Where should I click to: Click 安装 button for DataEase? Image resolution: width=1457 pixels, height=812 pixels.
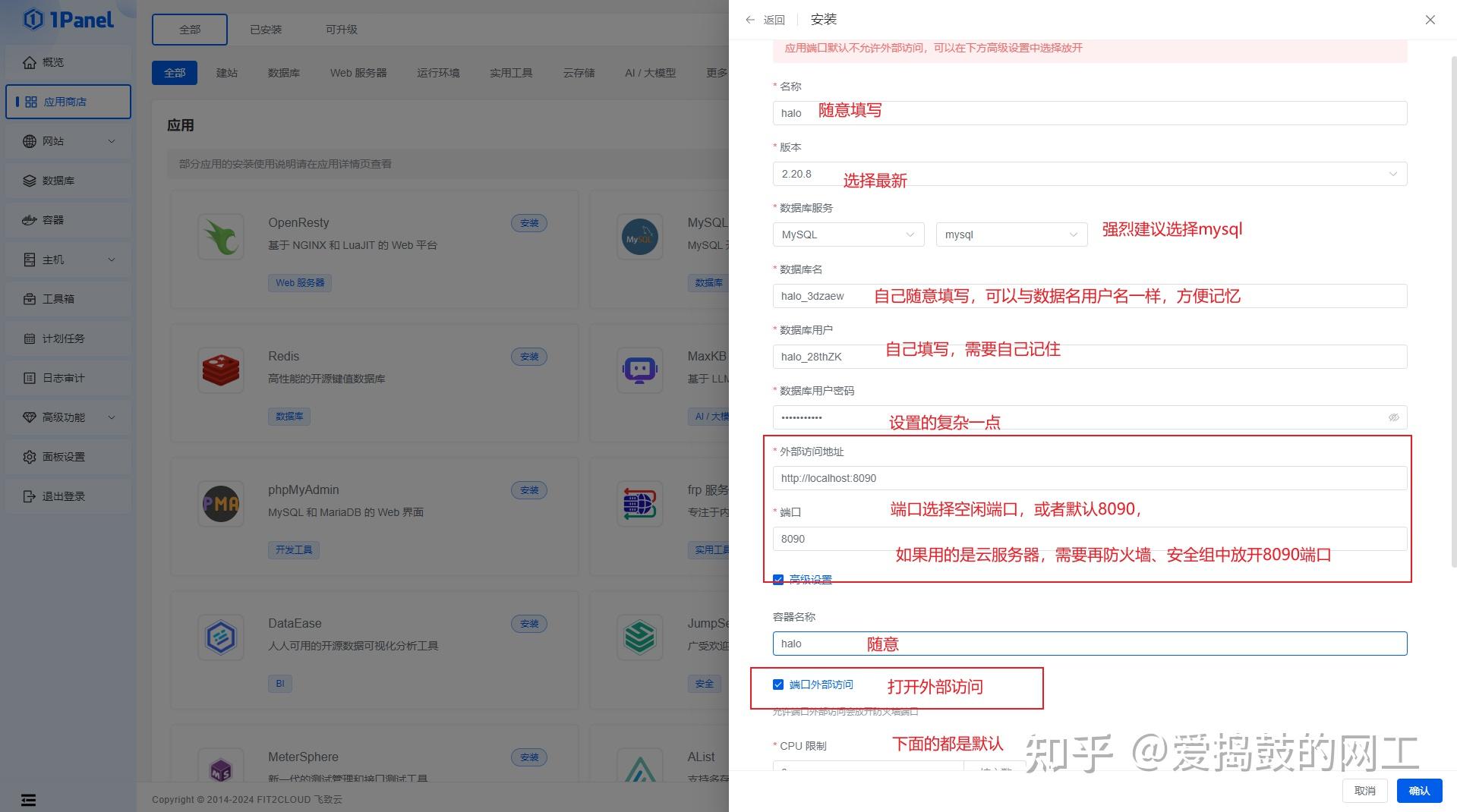(x=529, y=624)
